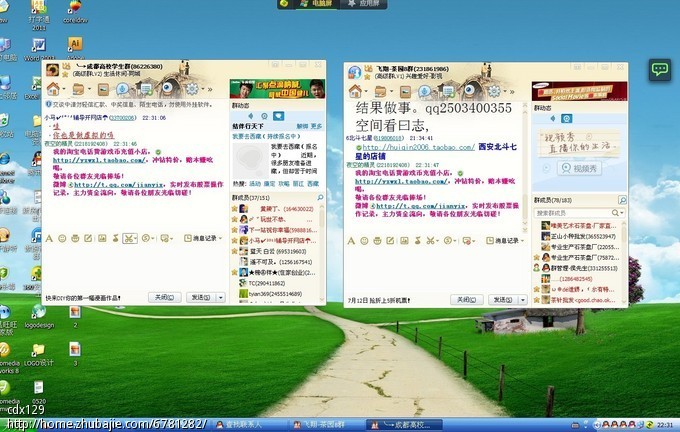680x432 pixels.
Task: Click 关闭 button in 飞翔-茶园8群 window
Action: (x=467, y=300)
